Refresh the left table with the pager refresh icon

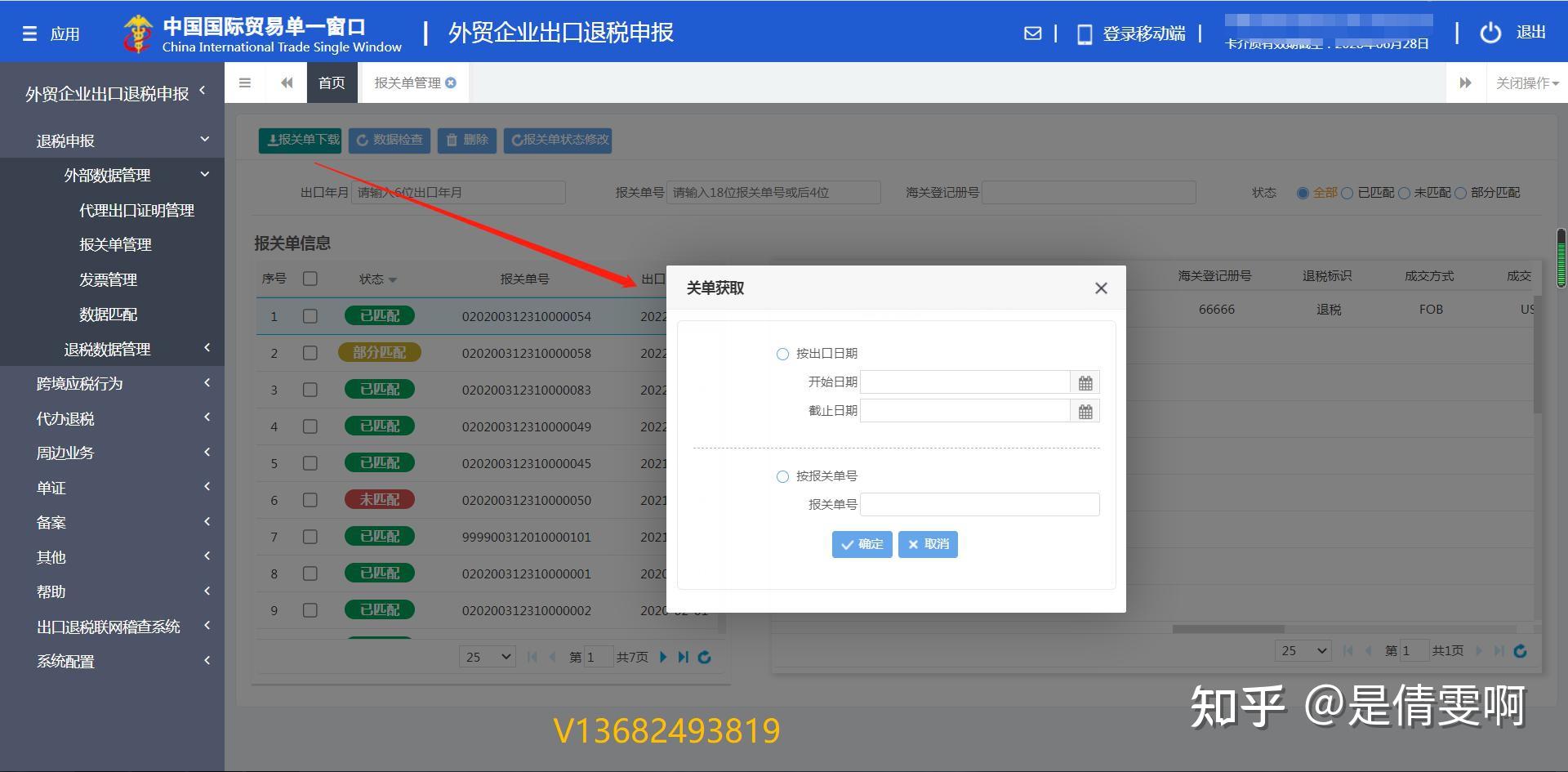[705, 657]
